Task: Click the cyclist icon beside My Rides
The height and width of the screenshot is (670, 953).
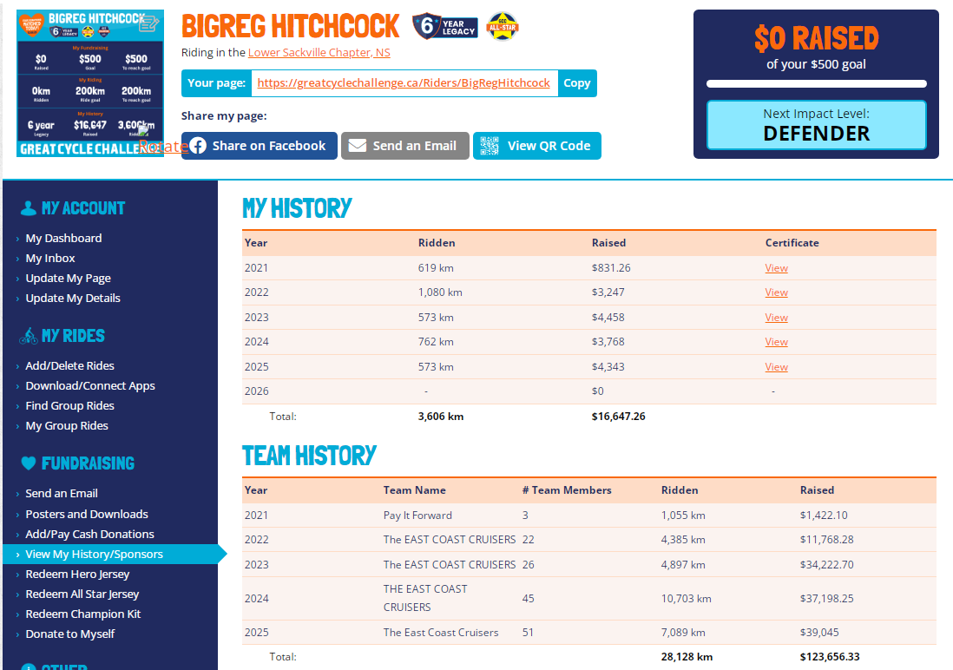Action: click(28, 336)
